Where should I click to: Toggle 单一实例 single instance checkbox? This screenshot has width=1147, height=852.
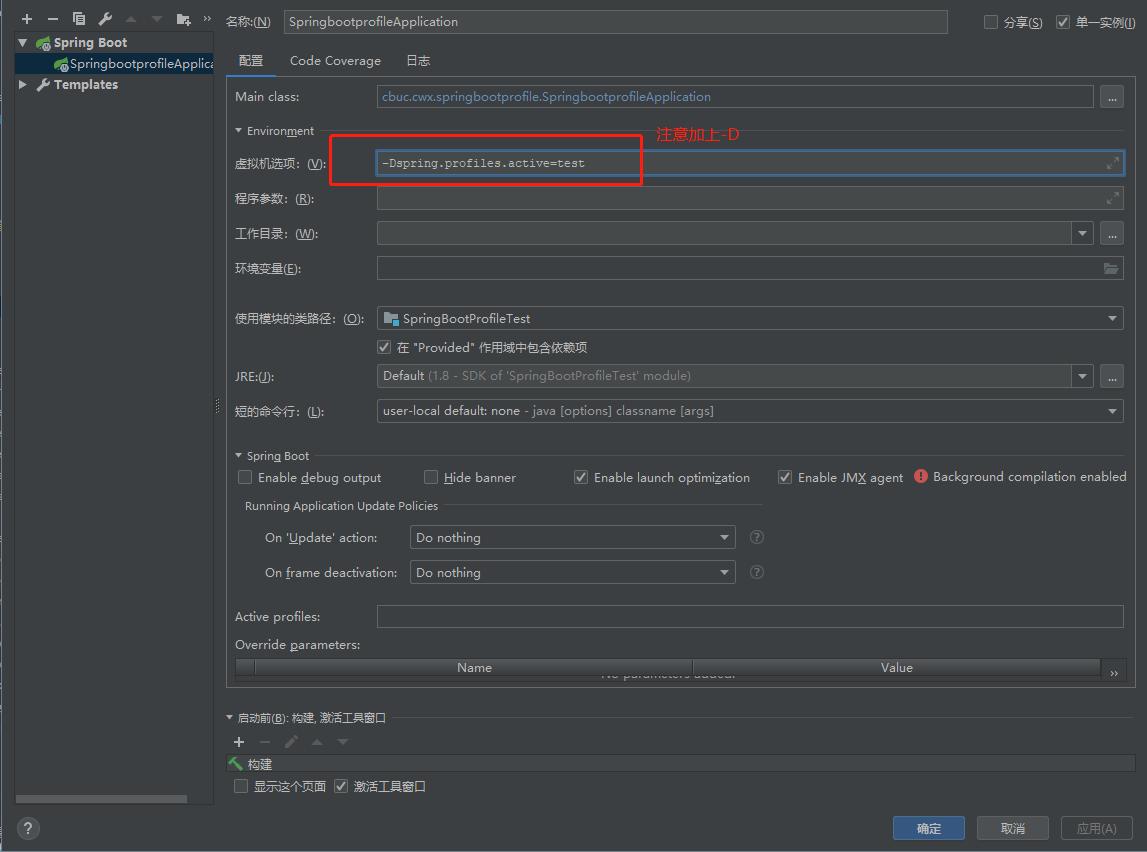(1063, 22)
